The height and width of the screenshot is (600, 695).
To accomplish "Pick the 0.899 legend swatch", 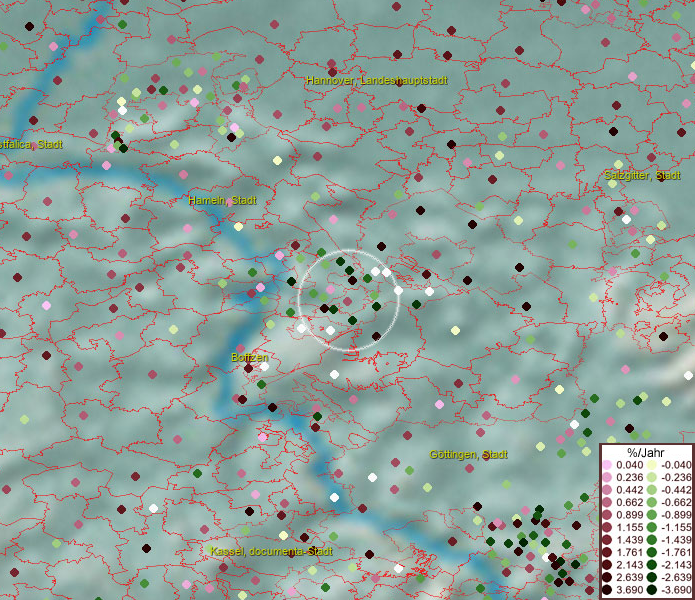I will pyautogui.click(x=607, y=515).
